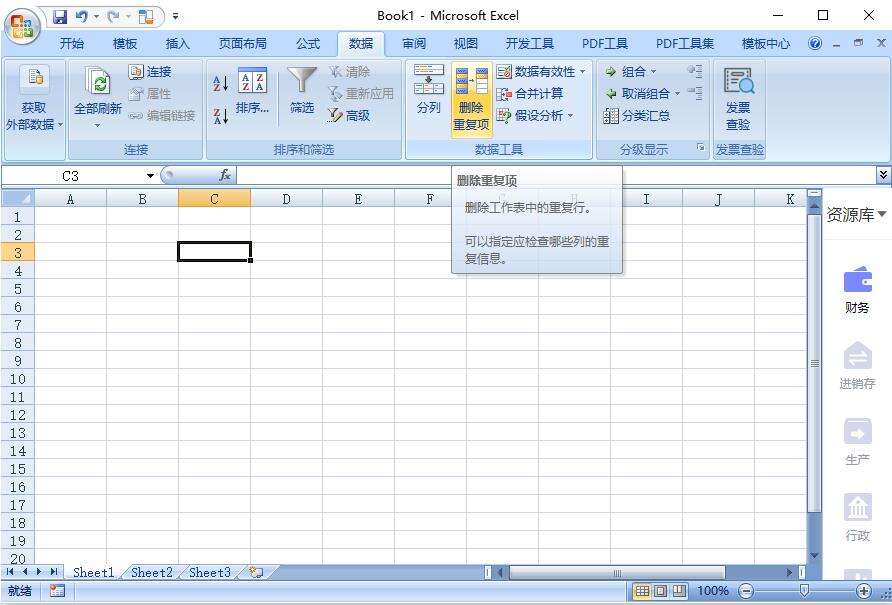This screenshot has width=892, height=605.
Task: Click 删除重复项 remove duplicates
Action: pos(471,99)
